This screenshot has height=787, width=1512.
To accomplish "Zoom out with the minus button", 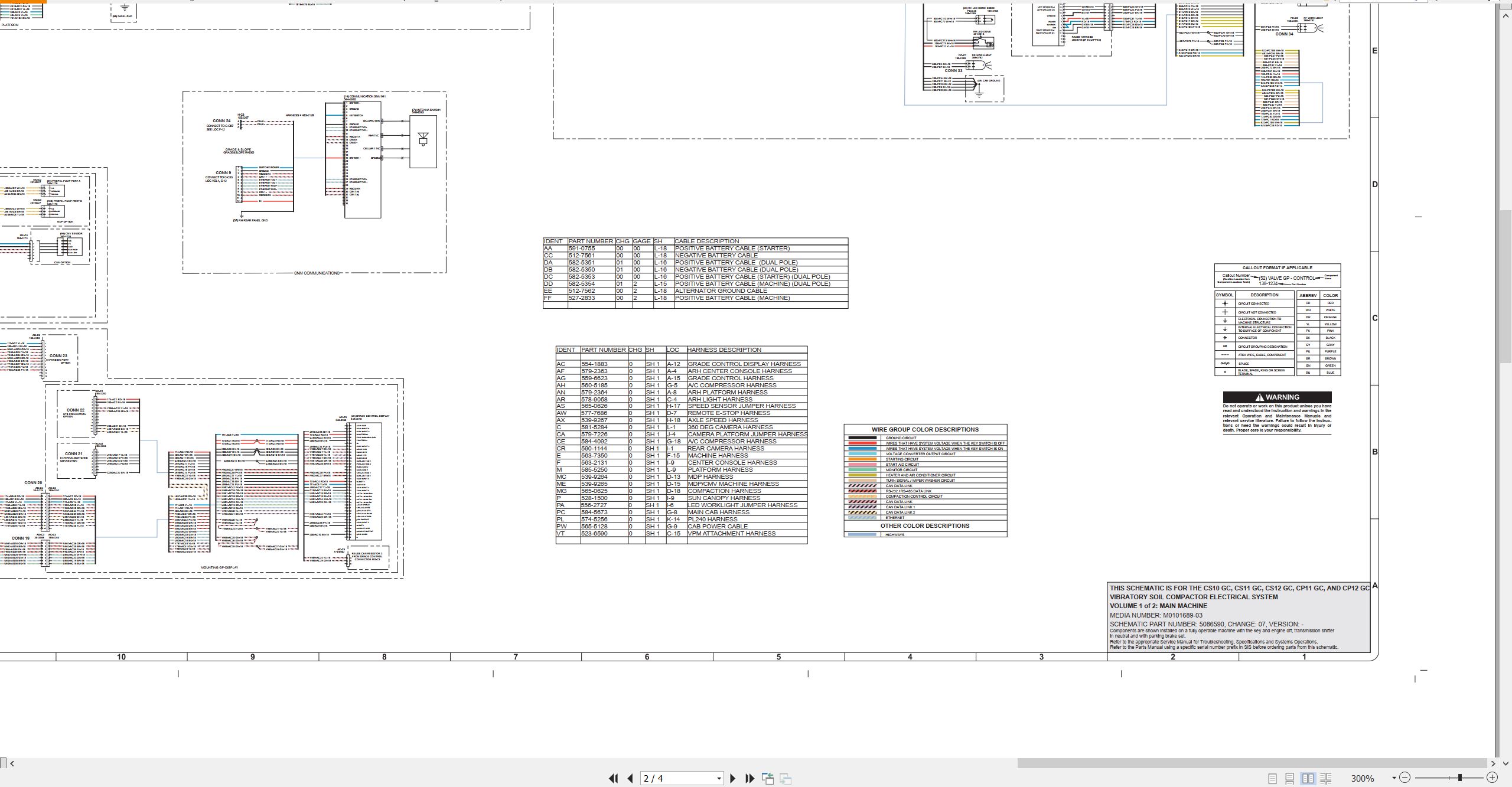I will click(1405, 778).
